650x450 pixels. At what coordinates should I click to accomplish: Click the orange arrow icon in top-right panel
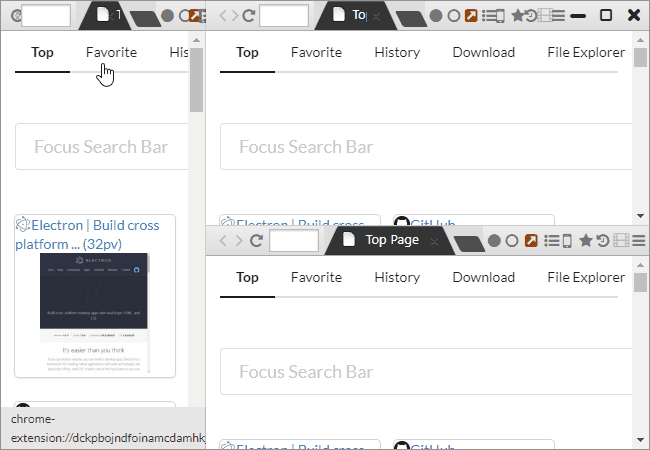(471, 16)
